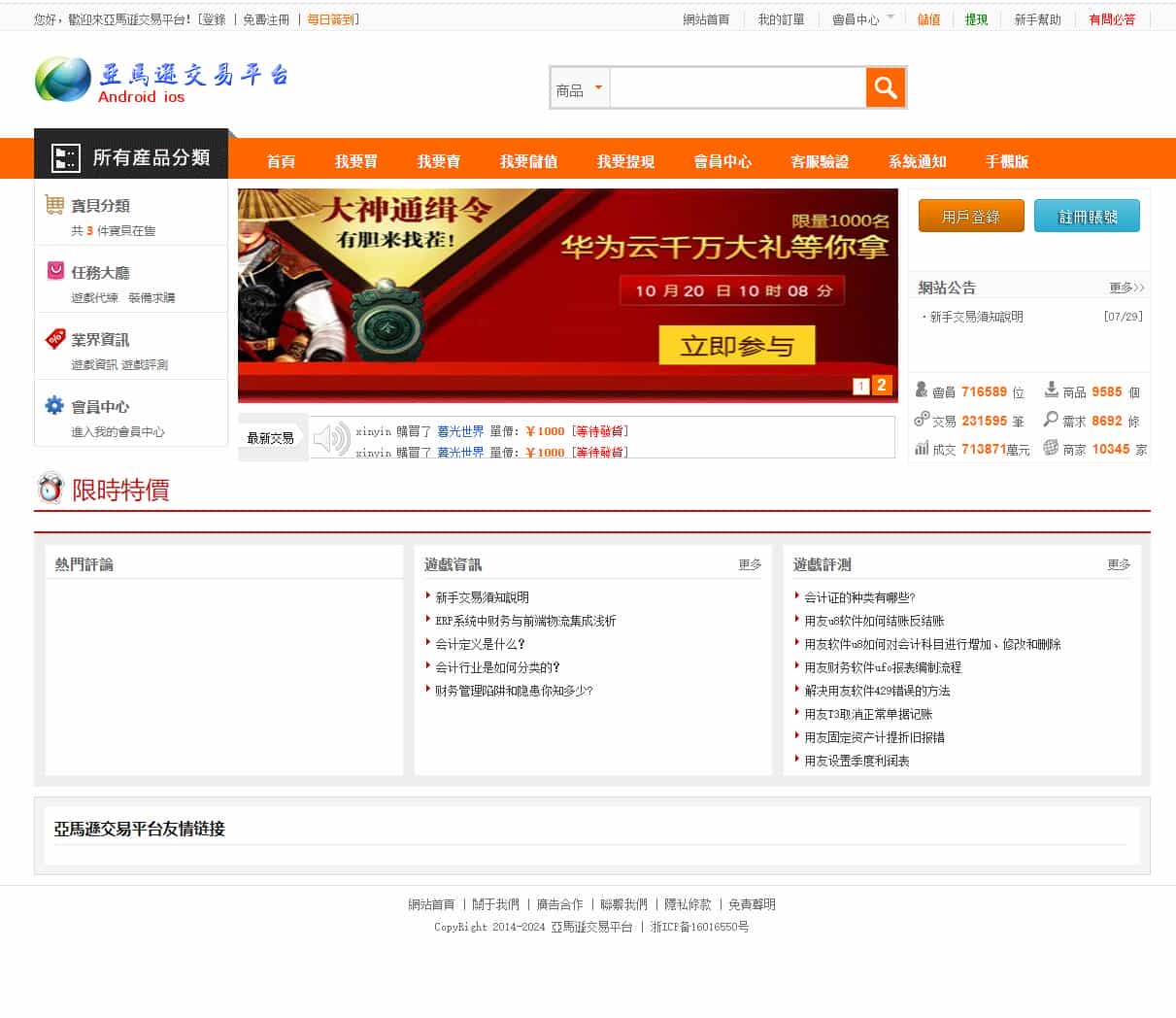
Task: Open article 用友固定资产计提折旧报错
Action: tap(874, 737)
